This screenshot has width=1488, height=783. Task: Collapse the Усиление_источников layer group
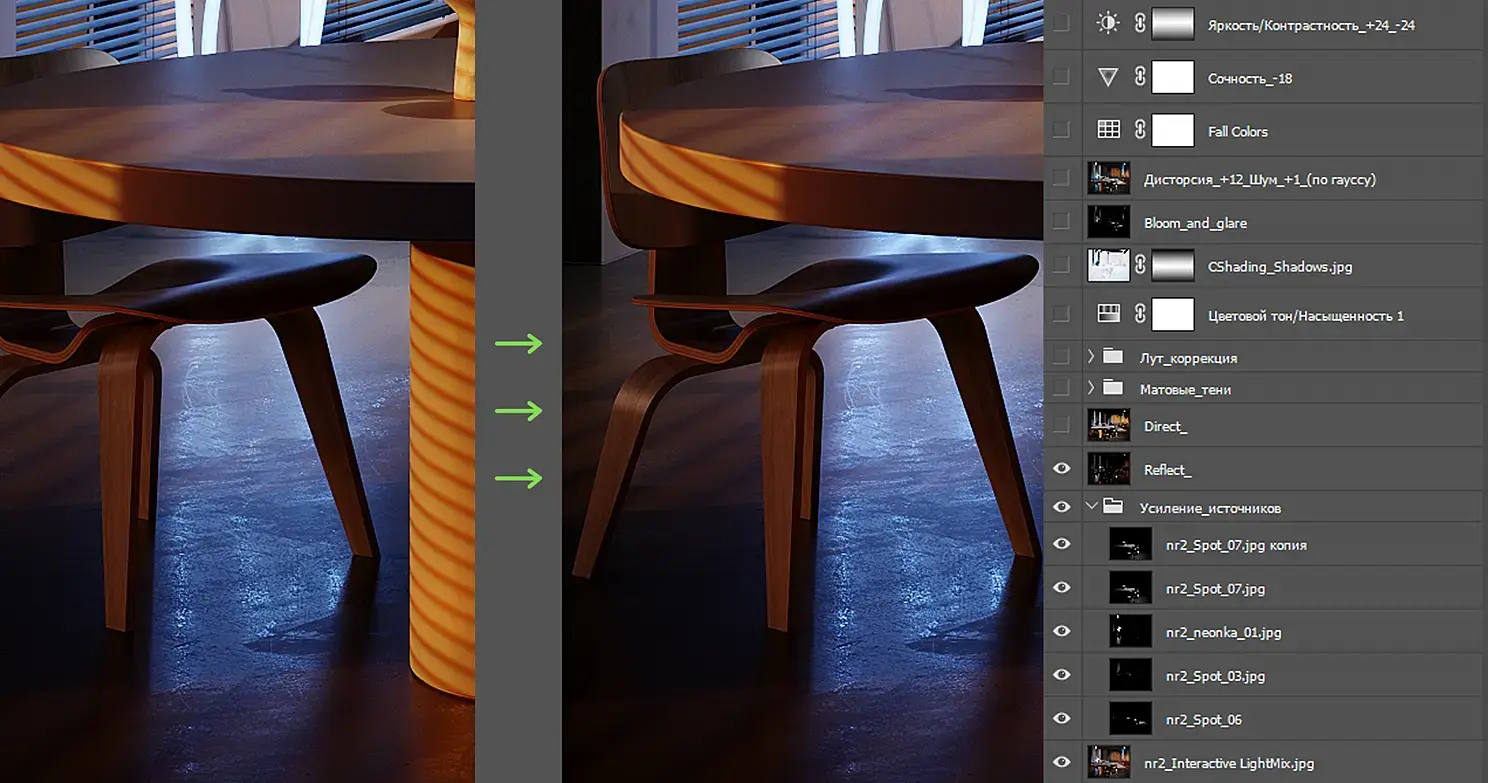1091,507
